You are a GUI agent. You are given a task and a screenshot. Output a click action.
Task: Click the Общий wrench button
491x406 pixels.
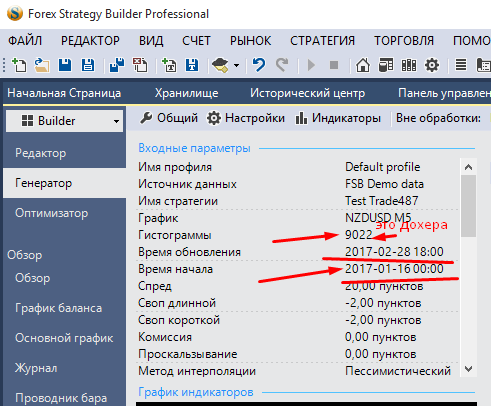click(x=169, y=118)
